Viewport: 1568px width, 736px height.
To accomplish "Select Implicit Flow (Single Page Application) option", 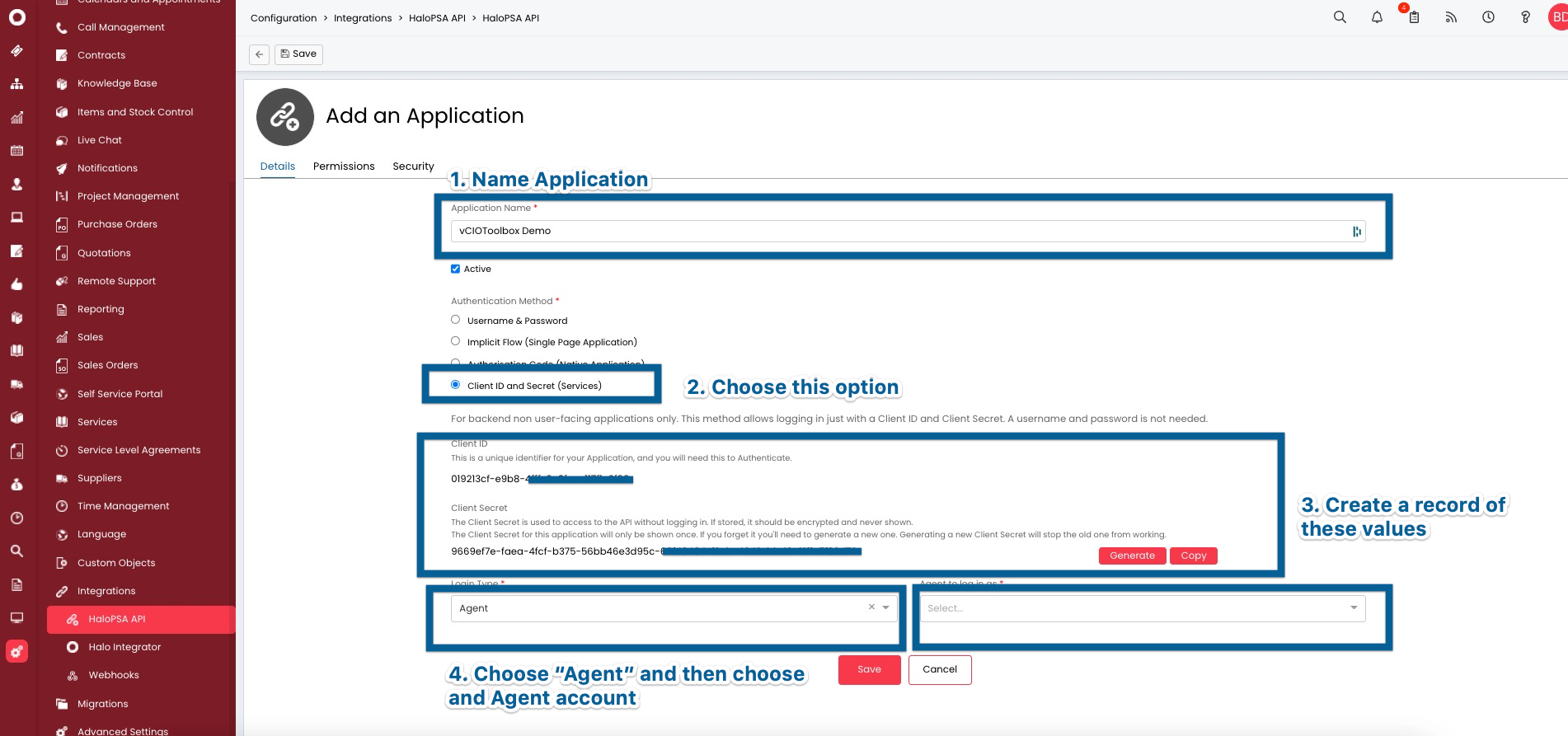I will [x=455, y=341].
